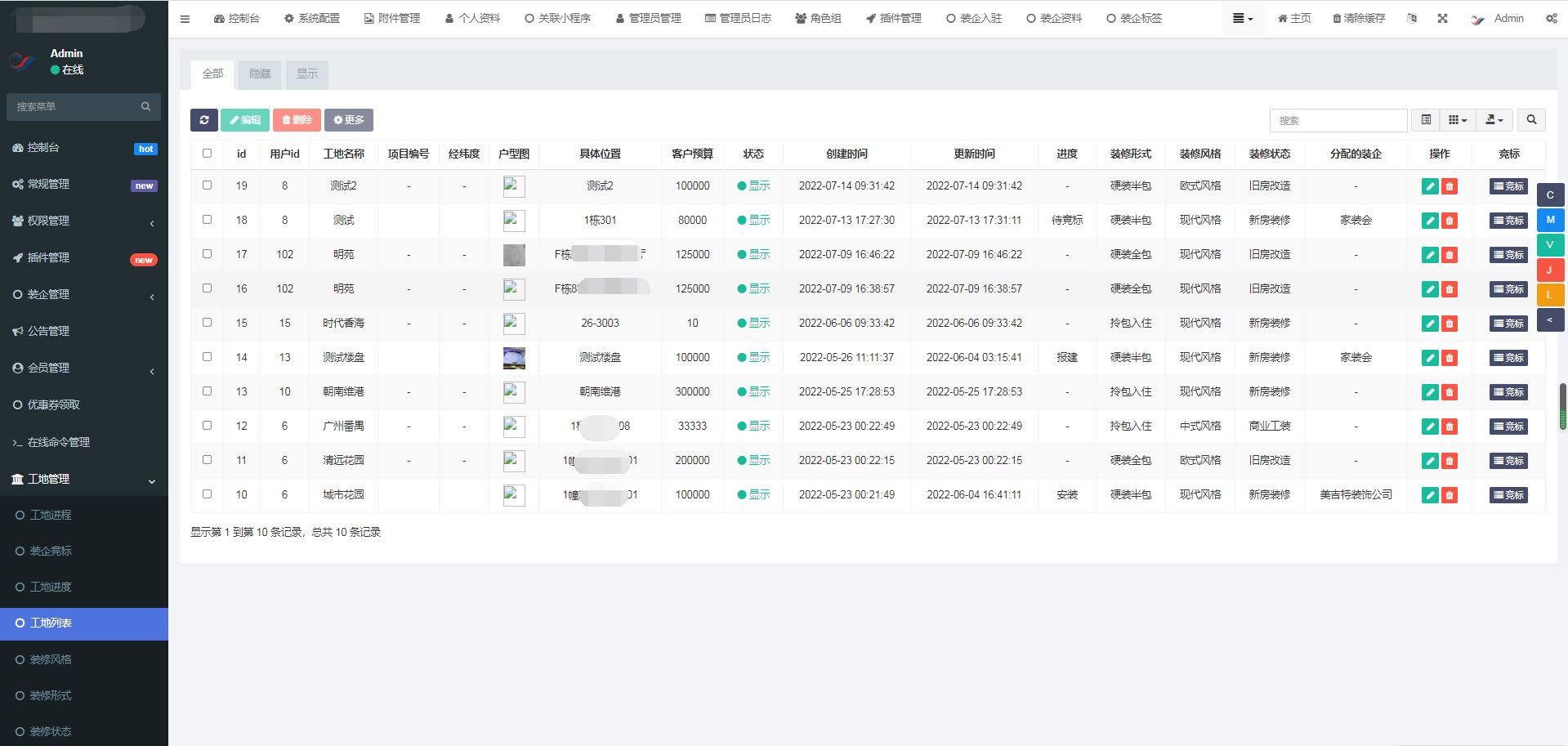Check the select-all checkbox in table header
The height and width of the screenshot is (746, 1568).
pos(207,154)
